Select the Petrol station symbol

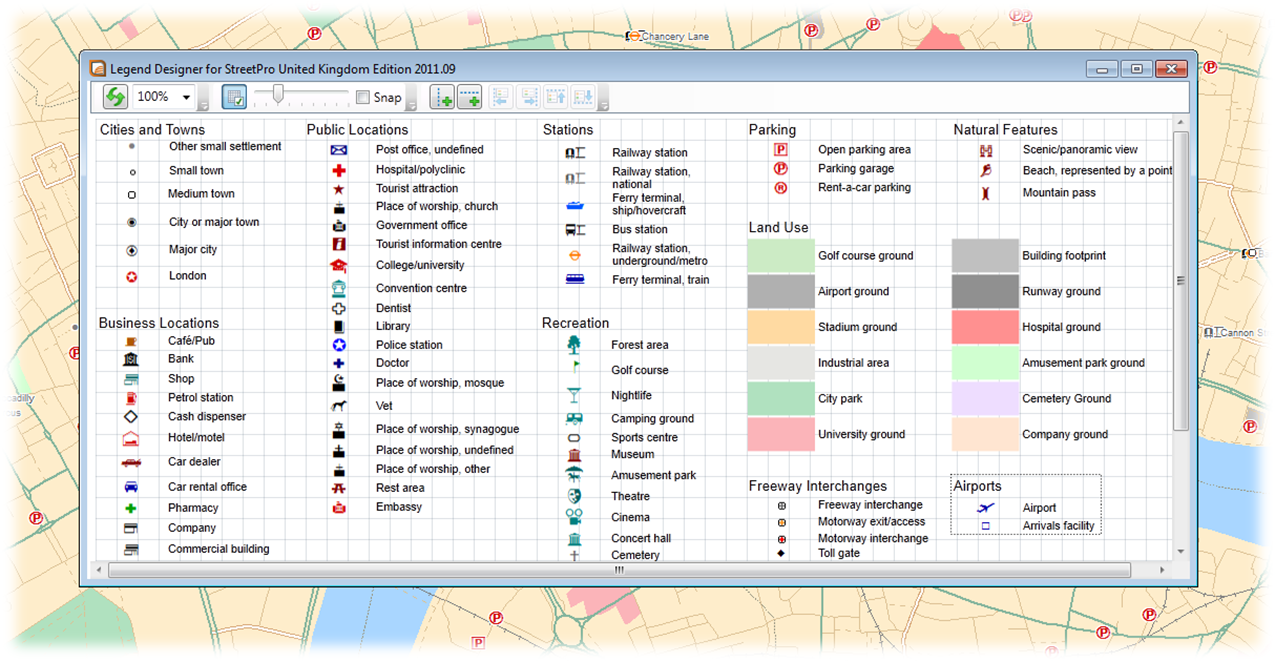[132, 398]
